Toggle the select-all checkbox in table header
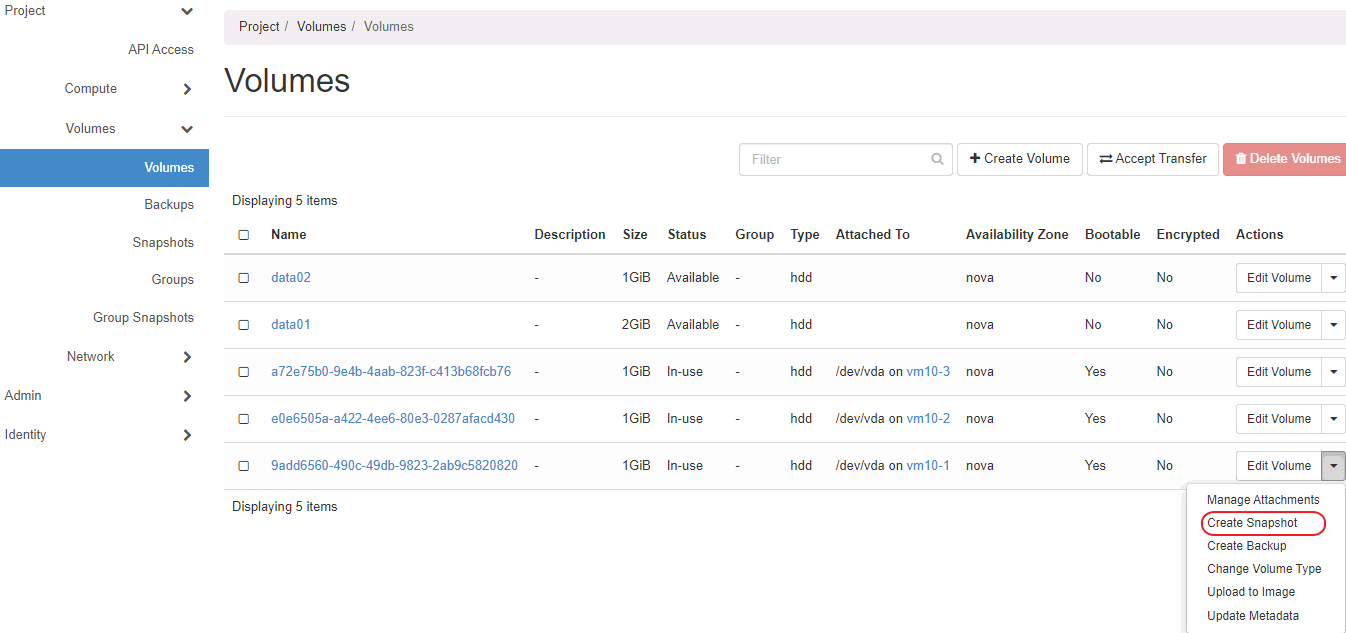The width and height of the screenshot is (1346, 633). tap(244, 235)
